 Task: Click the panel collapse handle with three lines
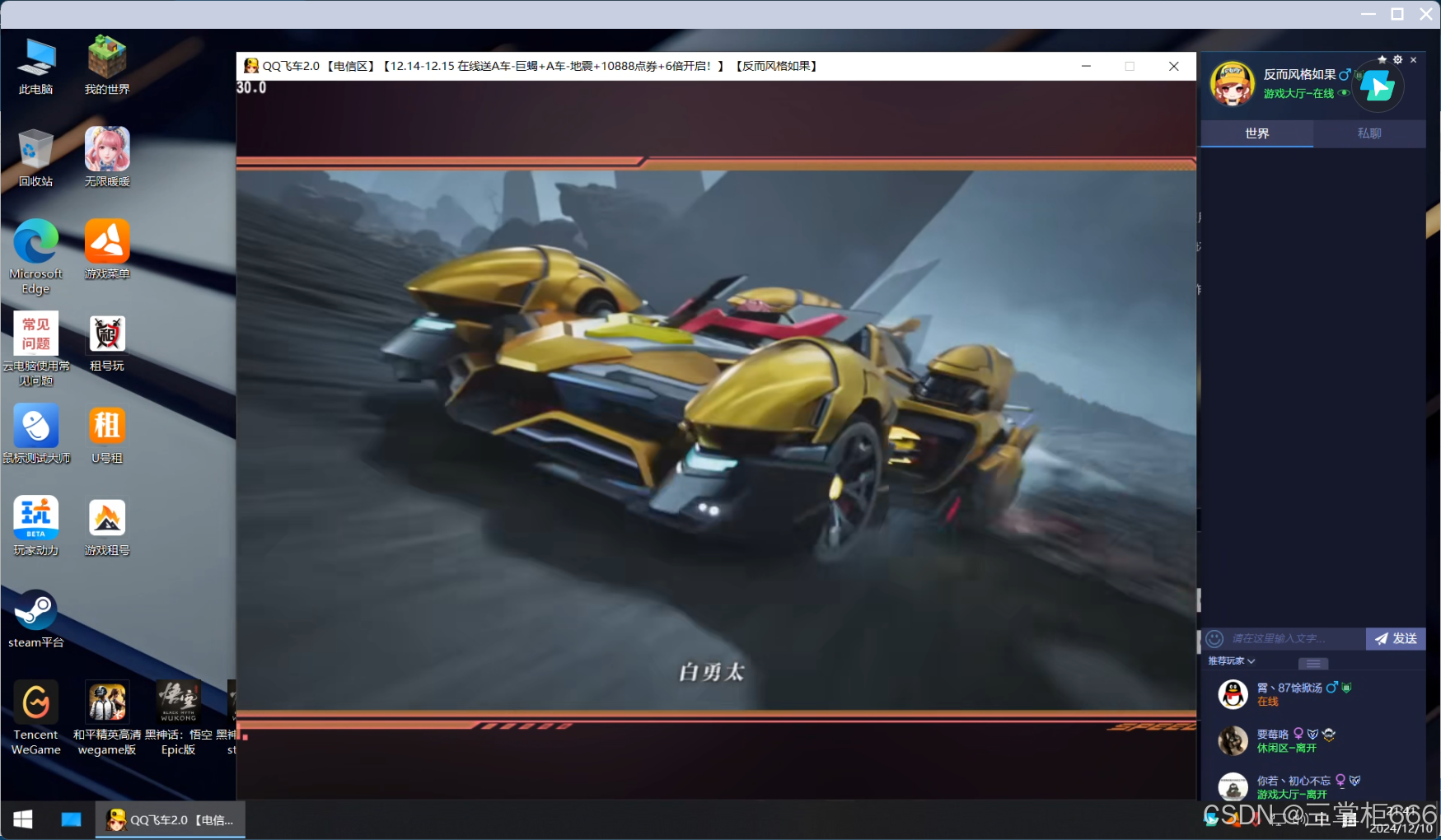[1313, 664]
